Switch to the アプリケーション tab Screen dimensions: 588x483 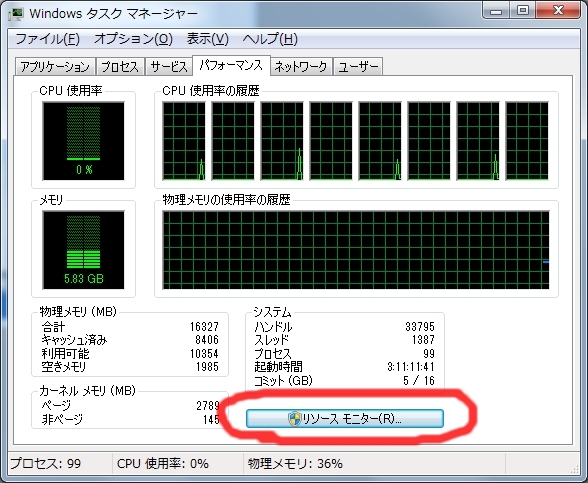(x=55, y=67)
